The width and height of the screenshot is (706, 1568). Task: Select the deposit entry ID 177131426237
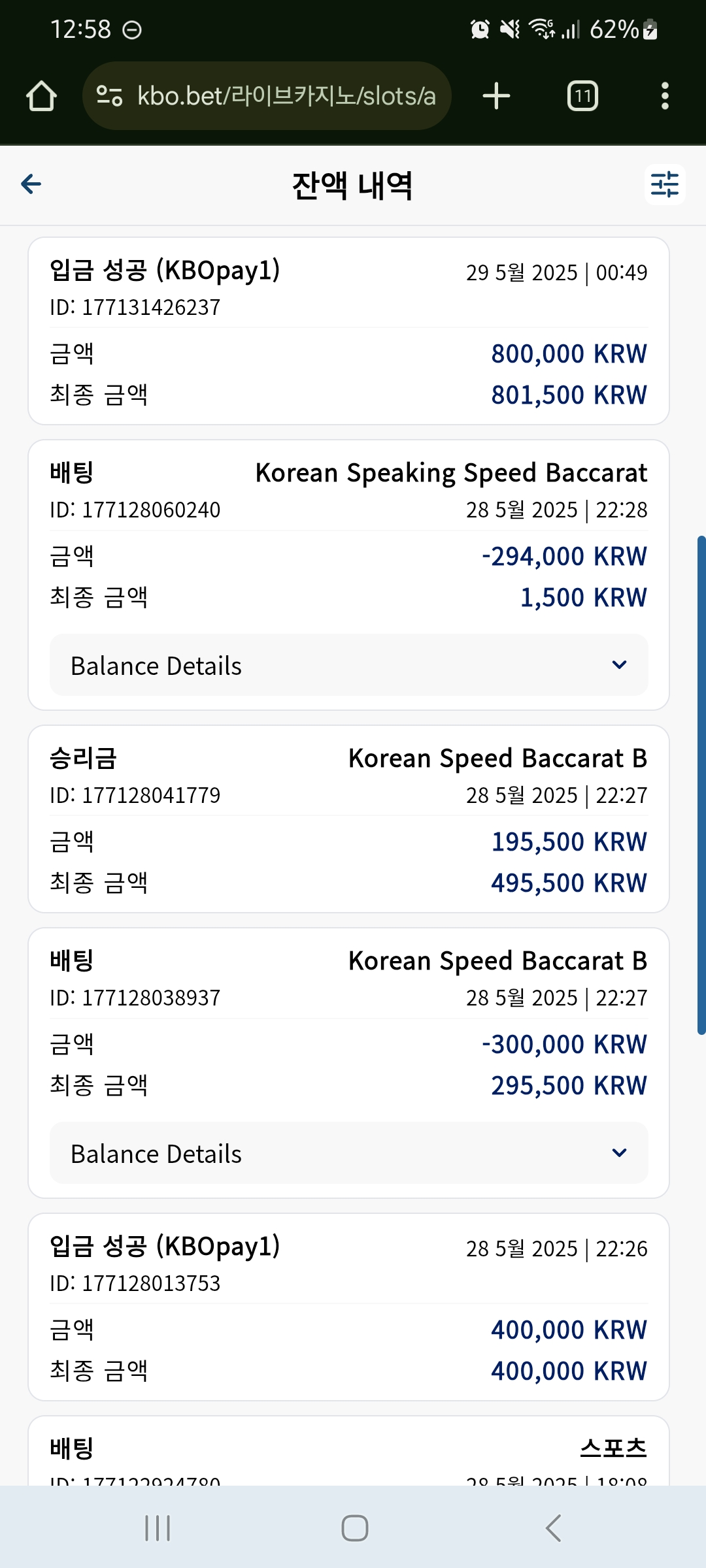(349, 331)
